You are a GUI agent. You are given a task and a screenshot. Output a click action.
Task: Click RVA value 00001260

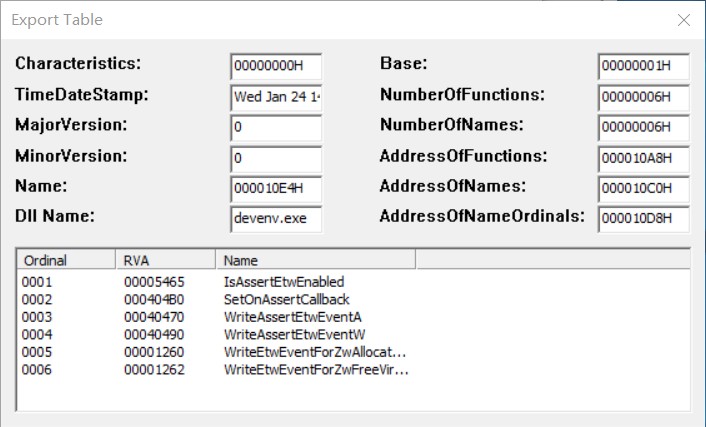click(x=154, y=352)
